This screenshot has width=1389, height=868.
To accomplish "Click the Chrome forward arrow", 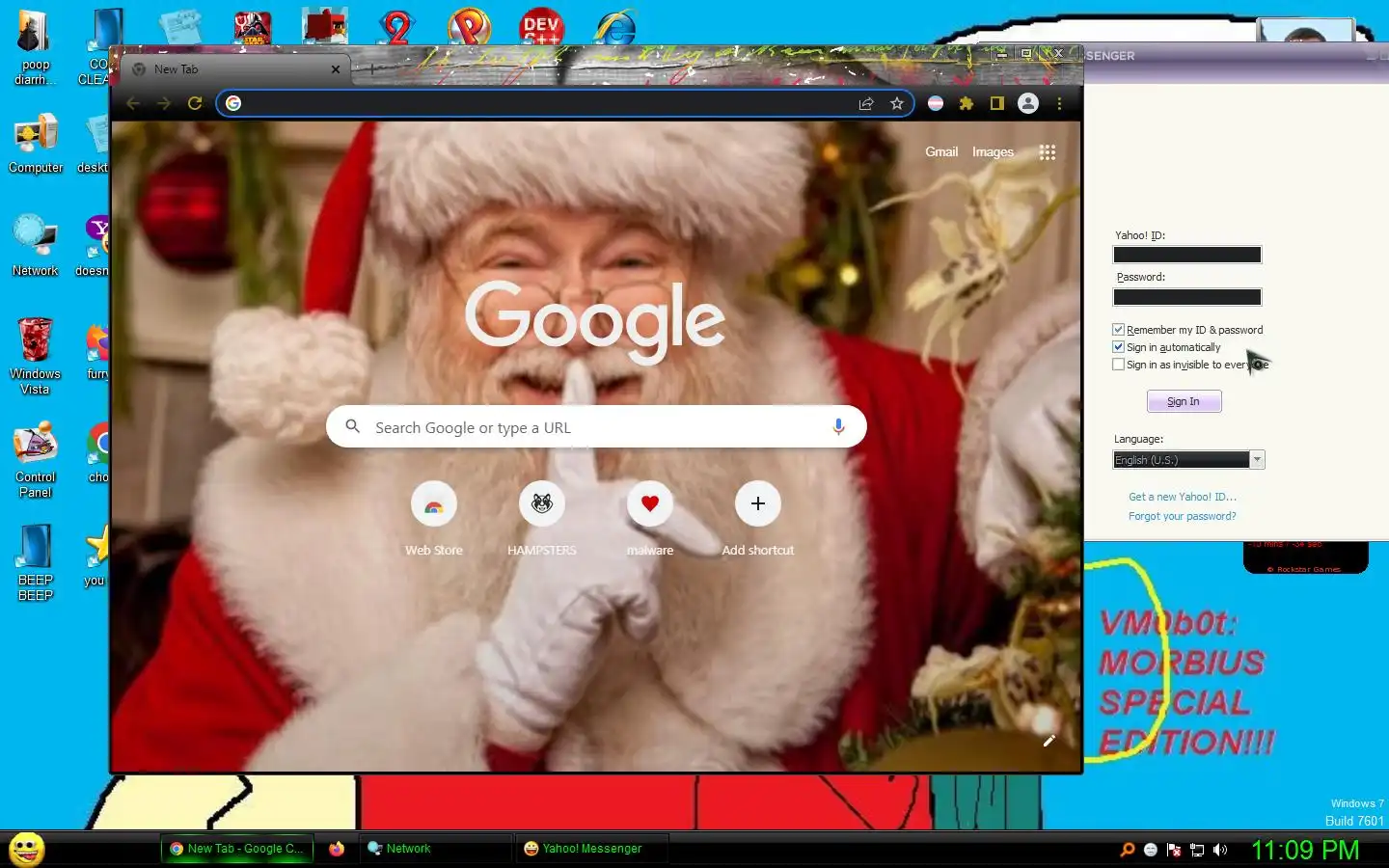I will click(164, 103).
